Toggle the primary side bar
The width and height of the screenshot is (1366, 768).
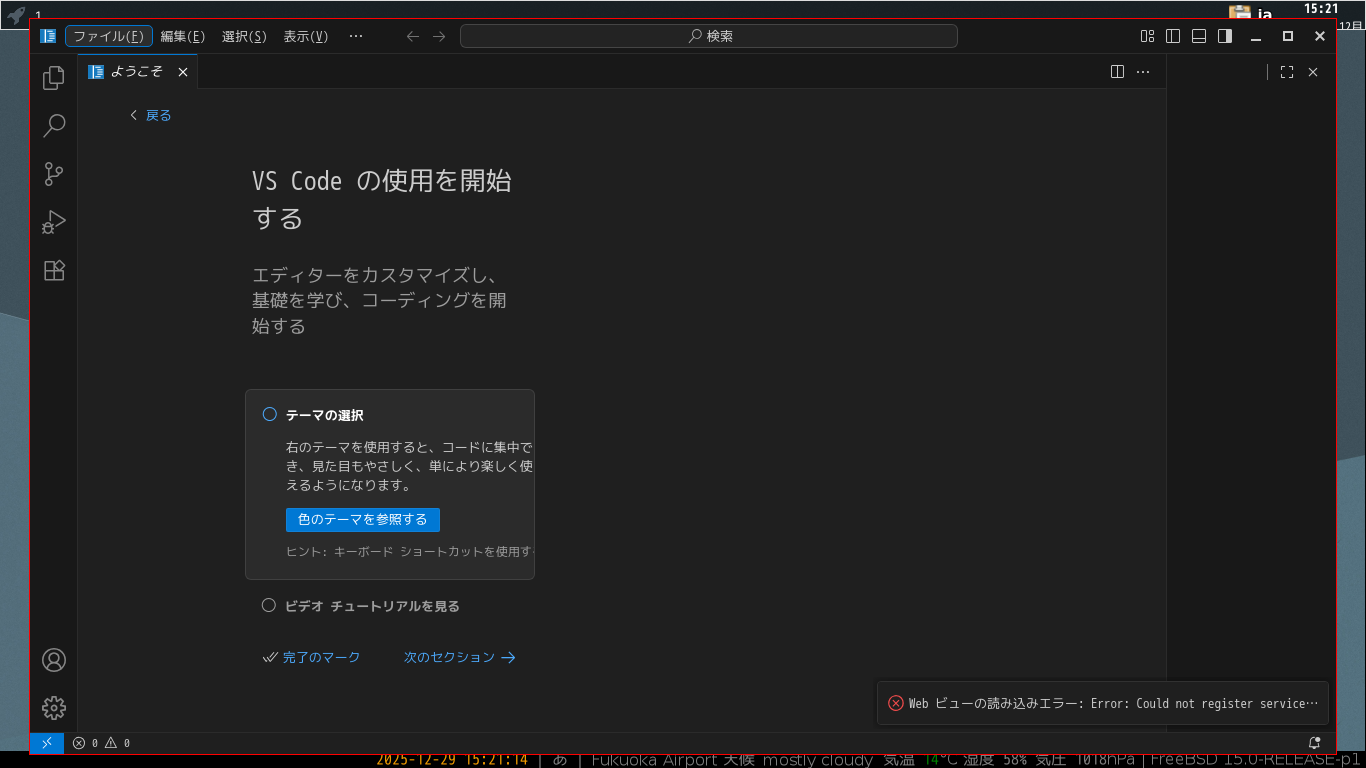pyautogui.click(x=1173, y=36)
